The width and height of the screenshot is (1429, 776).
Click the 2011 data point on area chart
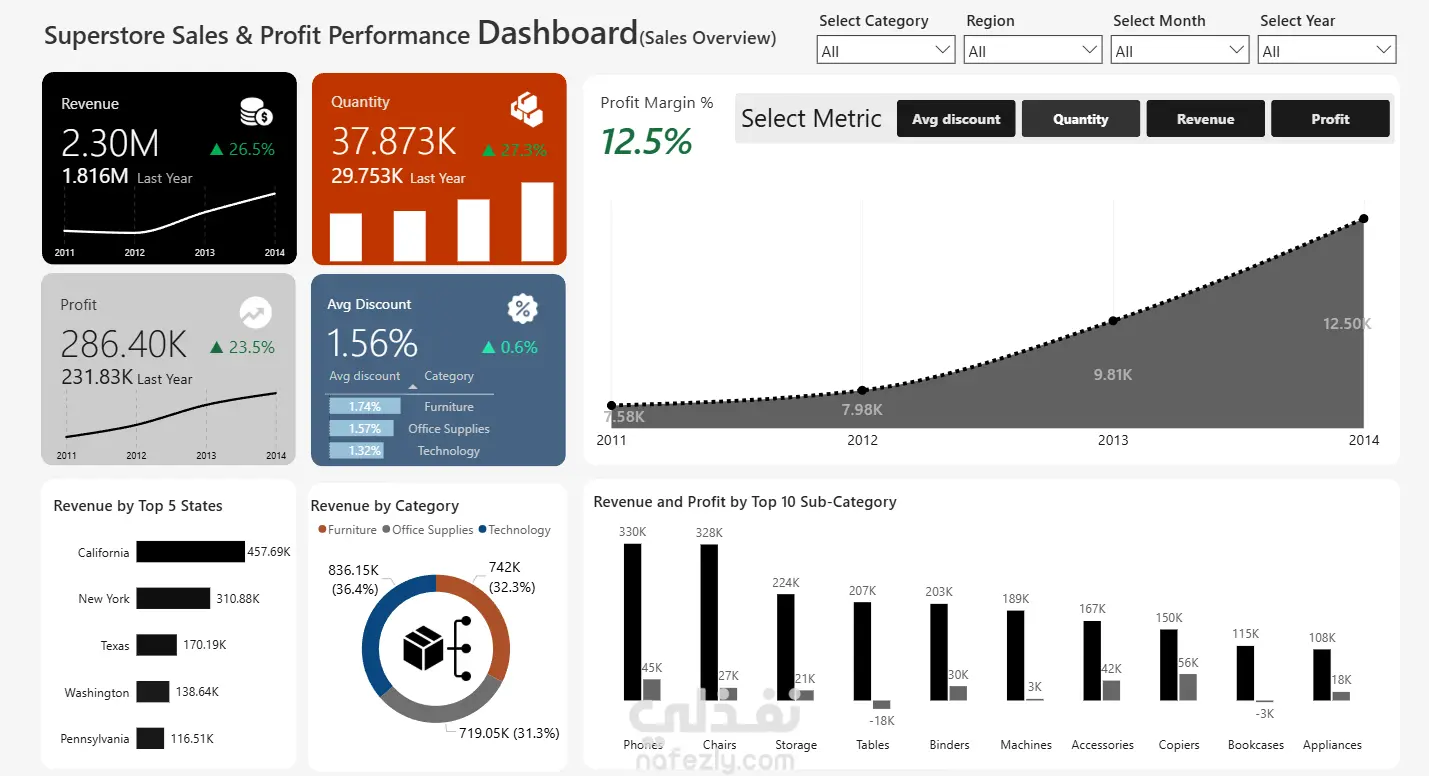611,405
